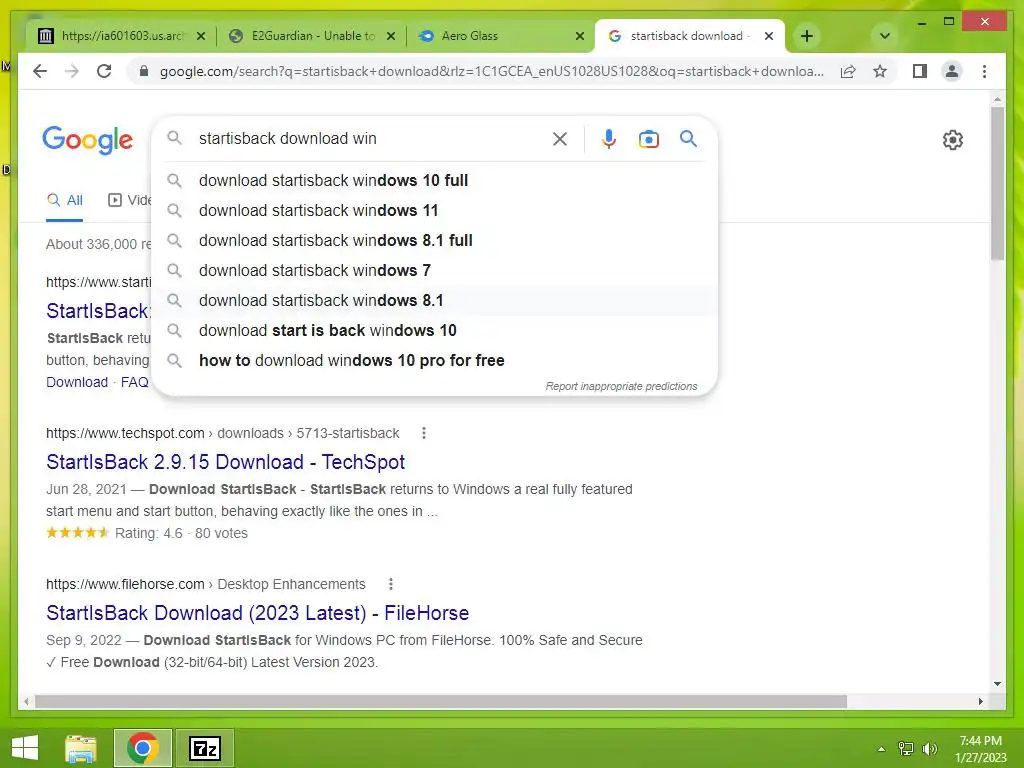Follow the Download sitelink under StartIsBack
This screenshot has height=768, width=1024.
point(76,382)
